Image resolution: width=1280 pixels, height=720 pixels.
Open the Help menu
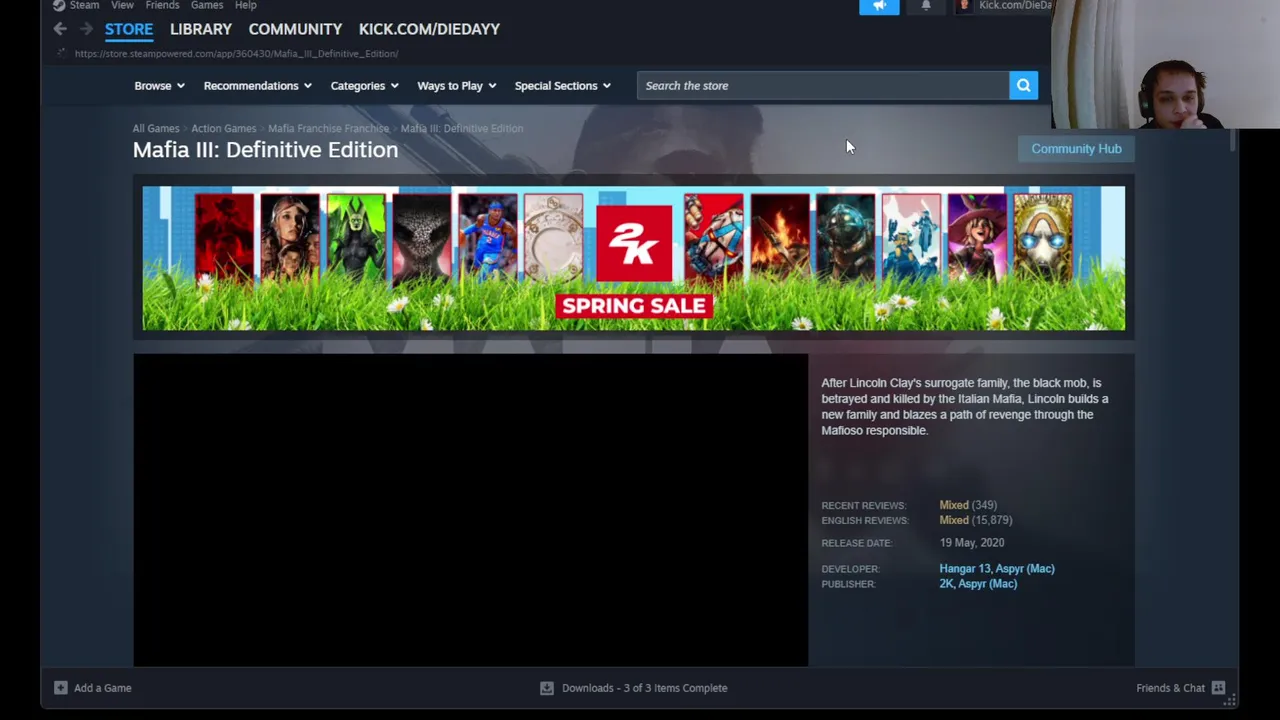point(245,5)
